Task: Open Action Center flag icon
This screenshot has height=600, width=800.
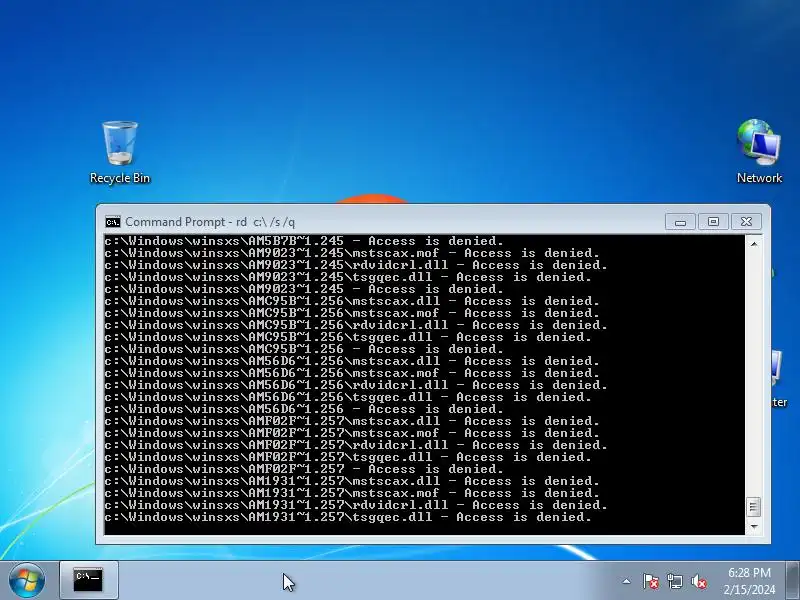Action: (651, 581)
